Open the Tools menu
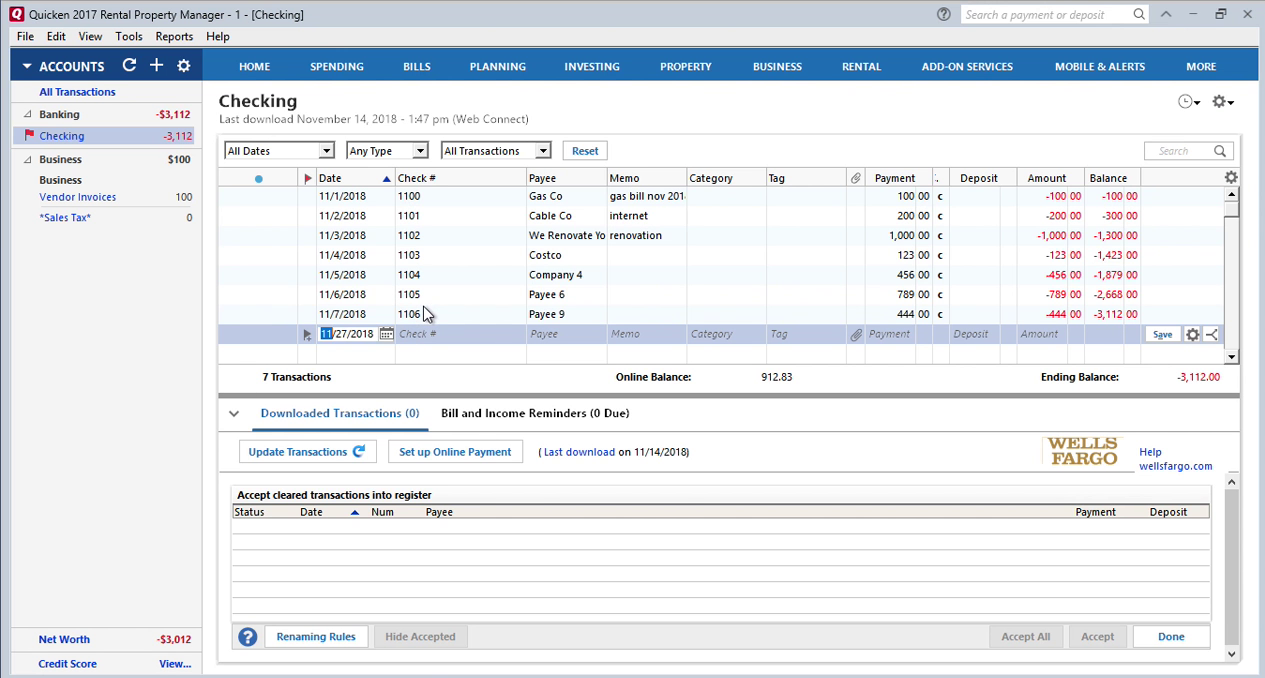The image size is (1265, 678). pos(129,36)
